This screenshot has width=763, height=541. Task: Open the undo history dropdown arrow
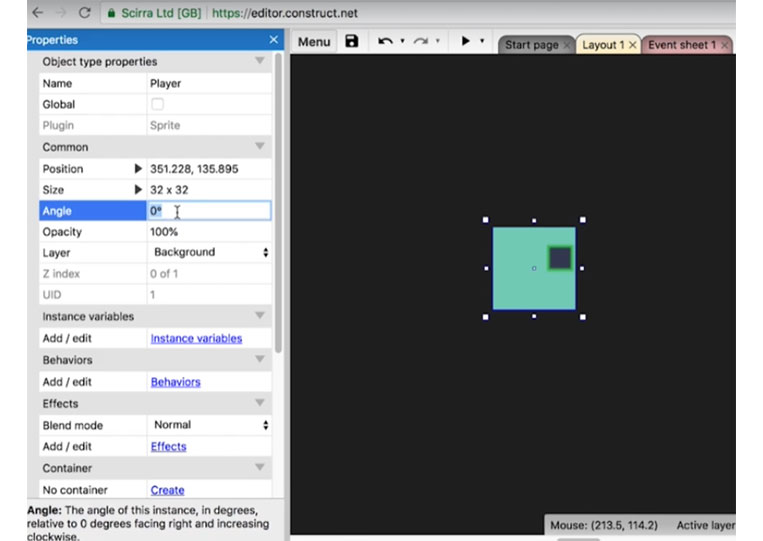[x=402, y=41]
